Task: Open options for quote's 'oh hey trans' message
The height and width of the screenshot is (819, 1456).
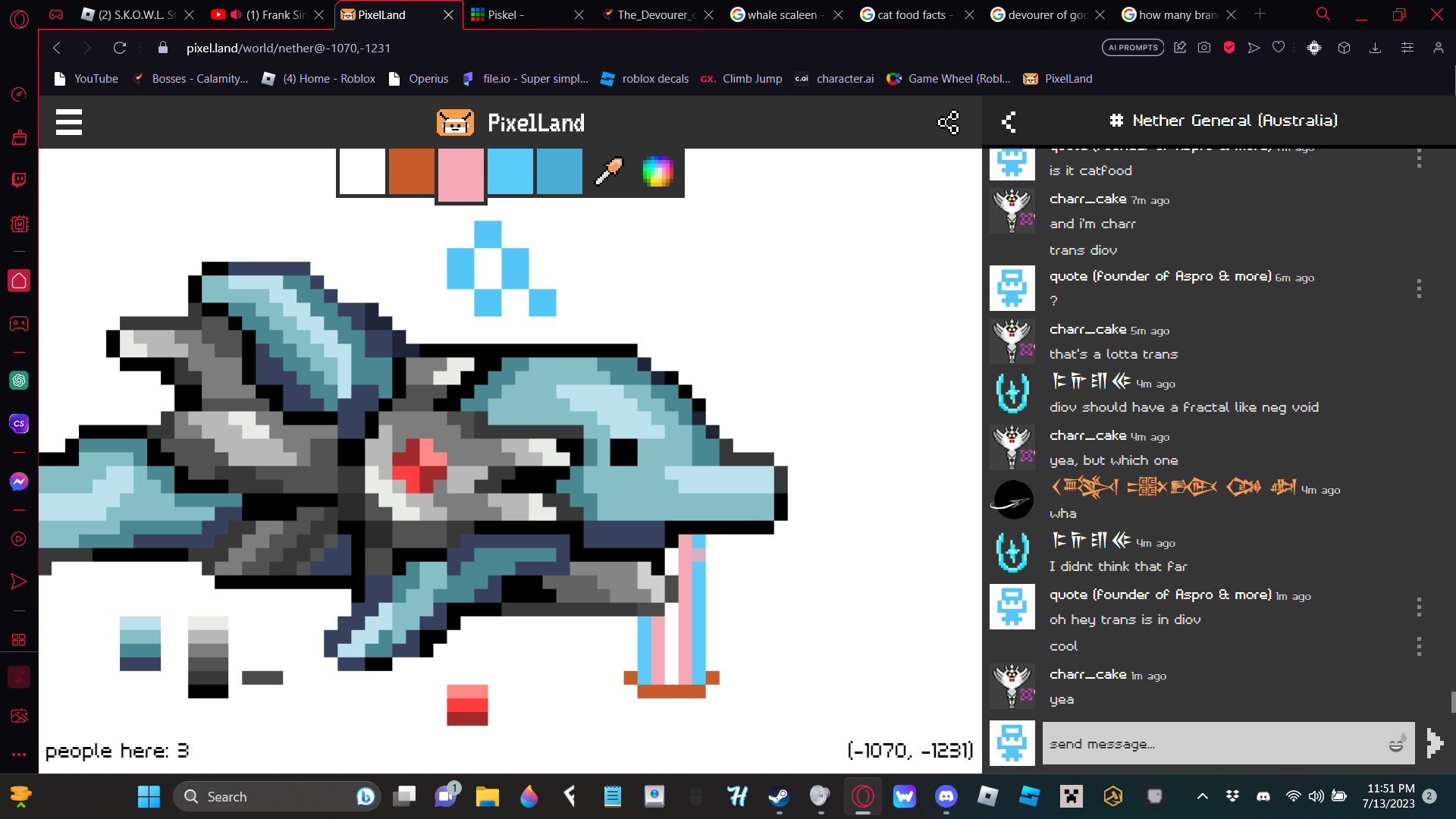Action: 1419,607
